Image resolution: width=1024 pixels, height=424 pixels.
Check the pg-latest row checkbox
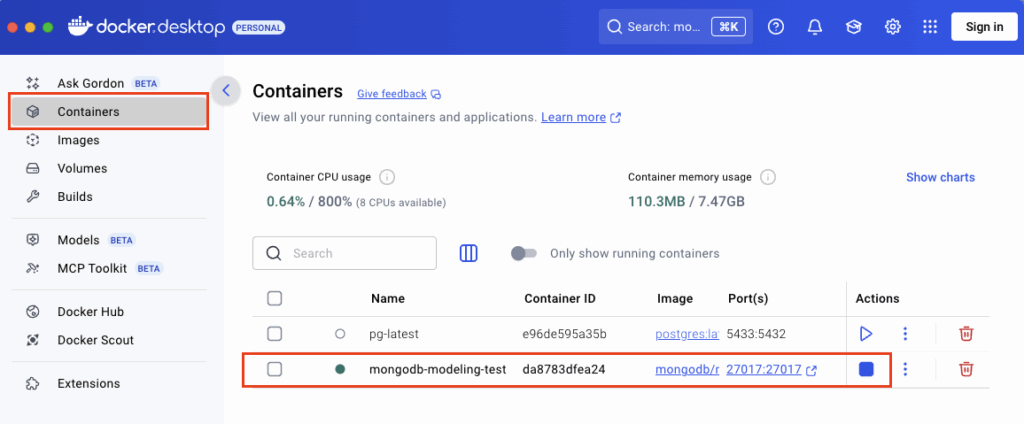(x=275, y=334)
